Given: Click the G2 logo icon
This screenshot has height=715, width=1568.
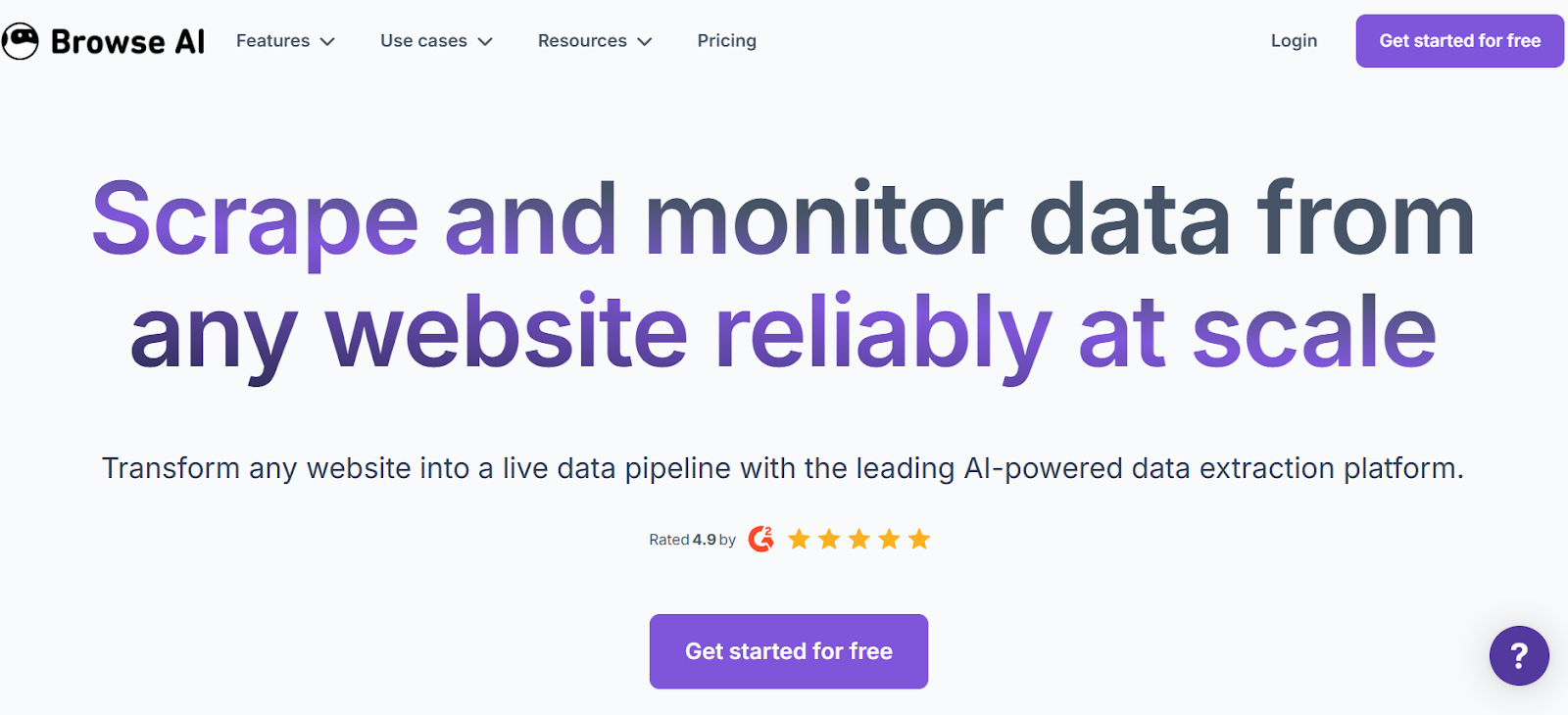Looking at the screenshot, I should pyautogui.click(x=760, y=539).
